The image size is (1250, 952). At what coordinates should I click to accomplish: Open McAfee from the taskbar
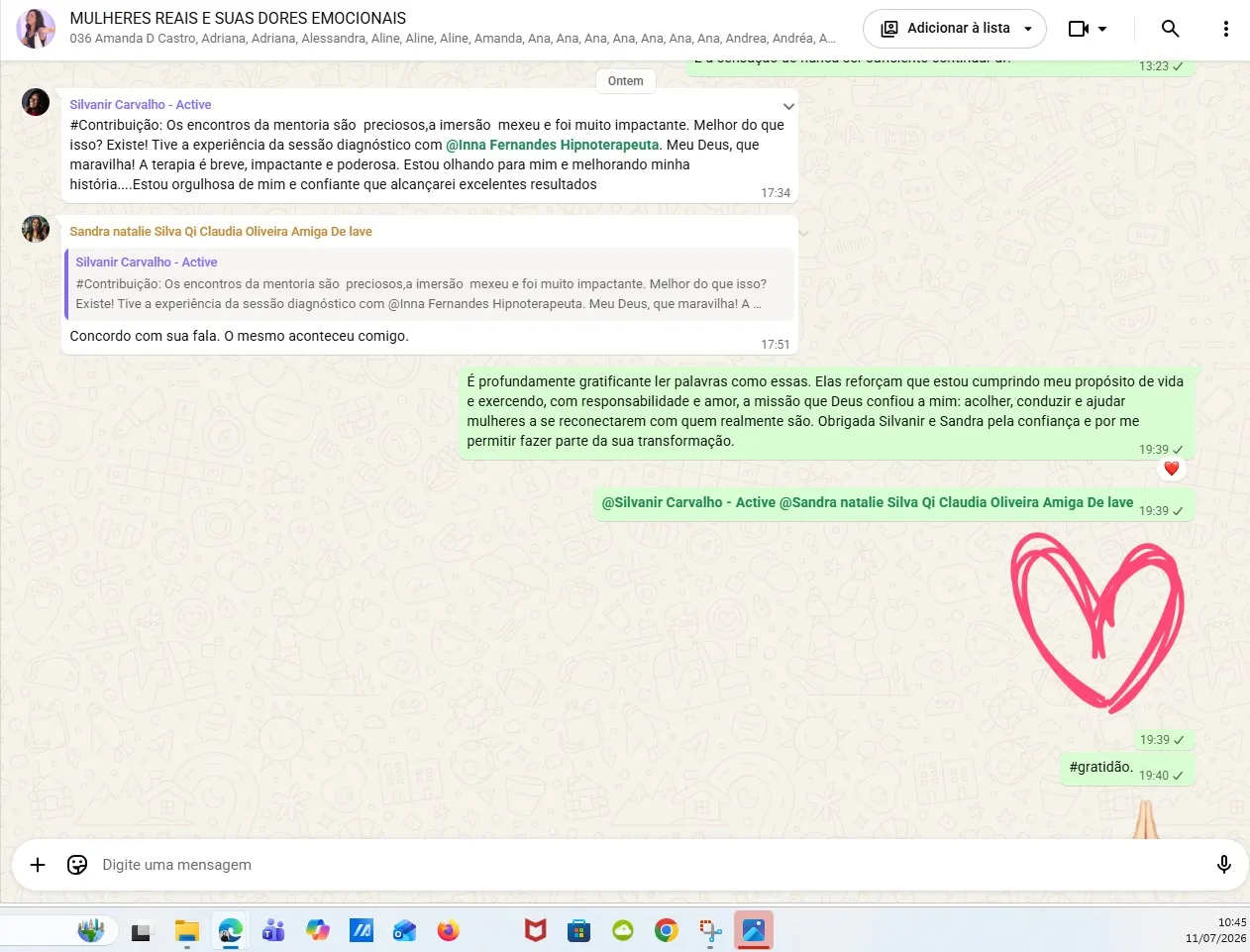pyautogui.click(x=536, y=930)
